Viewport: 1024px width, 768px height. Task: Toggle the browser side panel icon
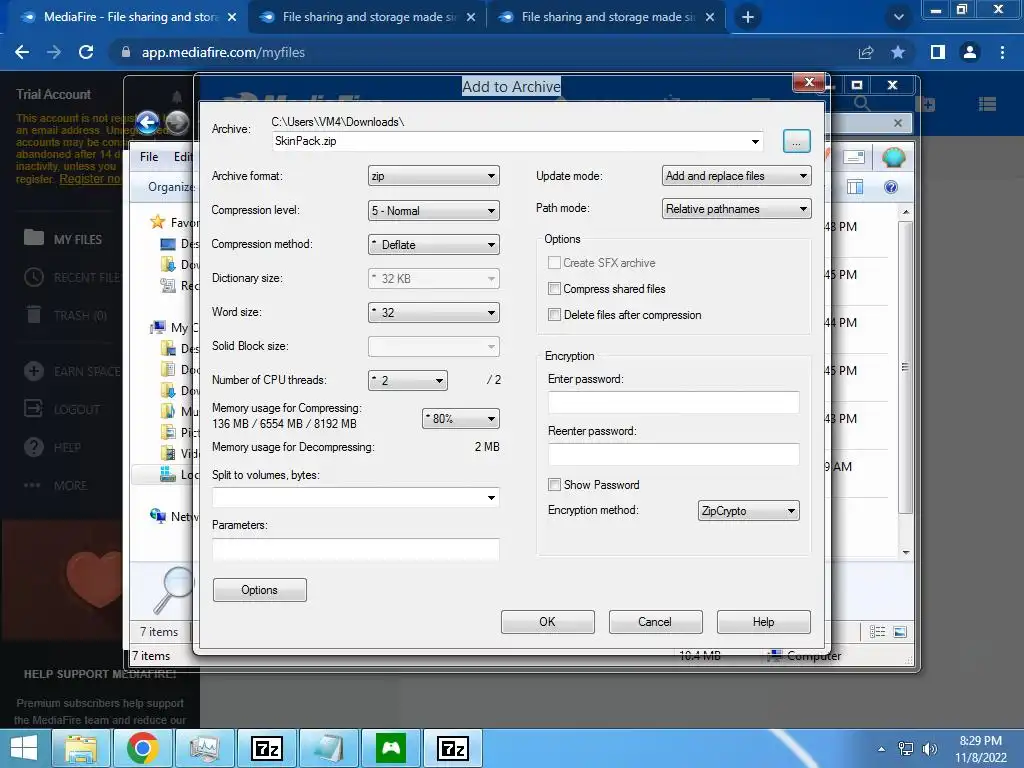tap(938, 52)
